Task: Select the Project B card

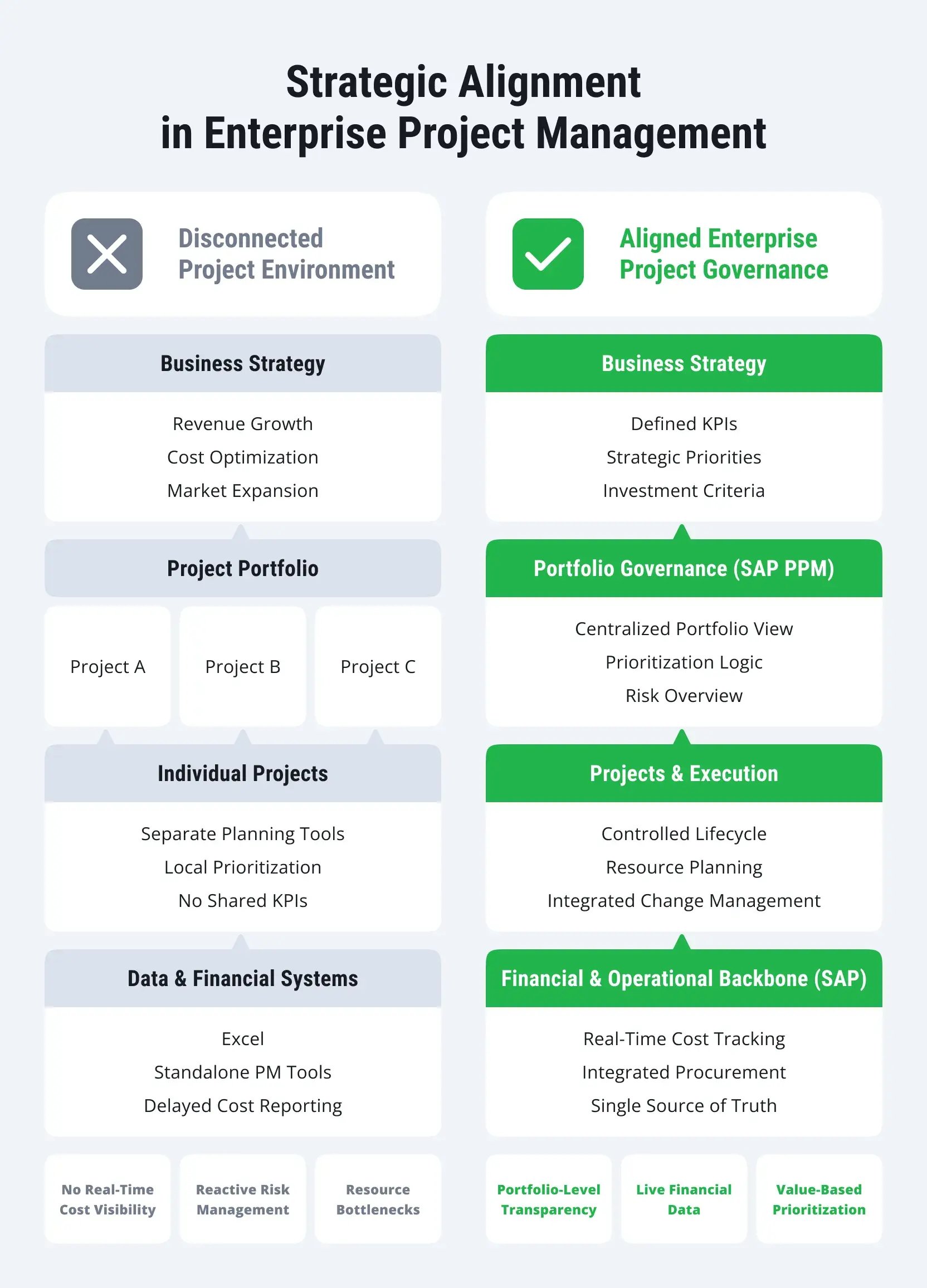Action: tap(242, 666)
